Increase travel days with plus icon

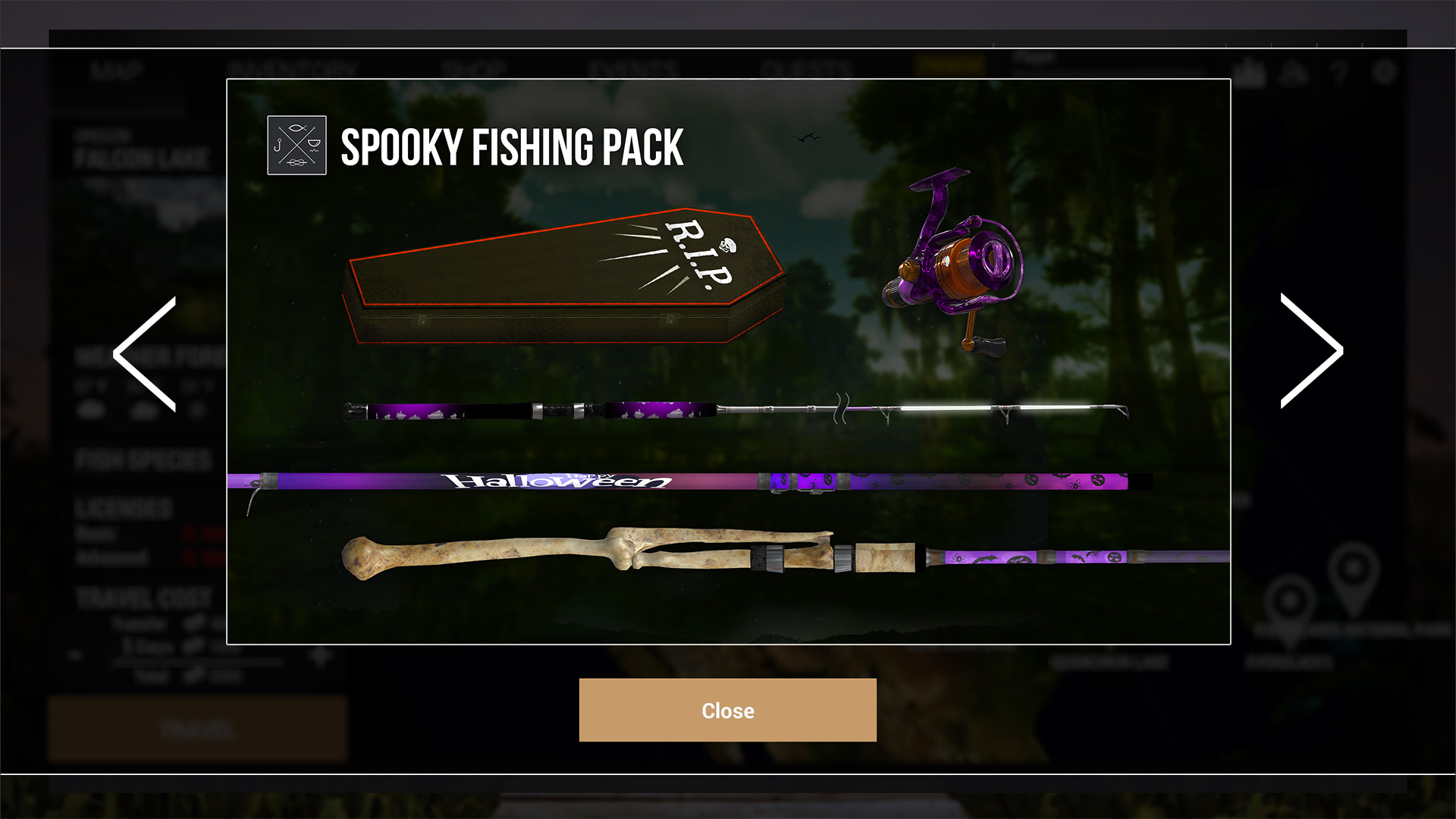point(321,656)
